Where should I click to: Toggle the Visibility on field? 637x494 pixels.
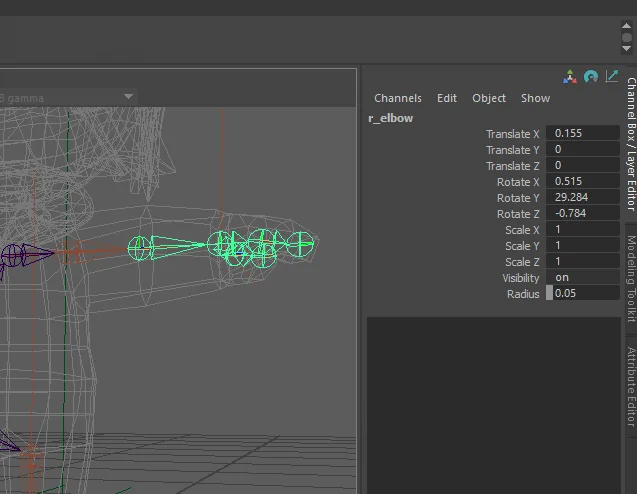click(x=583, y=277)
